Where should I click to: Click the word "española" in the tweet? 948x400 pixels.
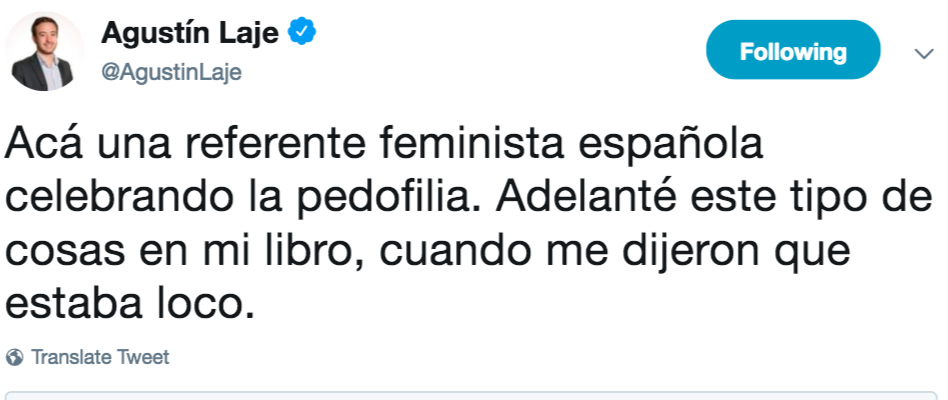coord(683,148)
